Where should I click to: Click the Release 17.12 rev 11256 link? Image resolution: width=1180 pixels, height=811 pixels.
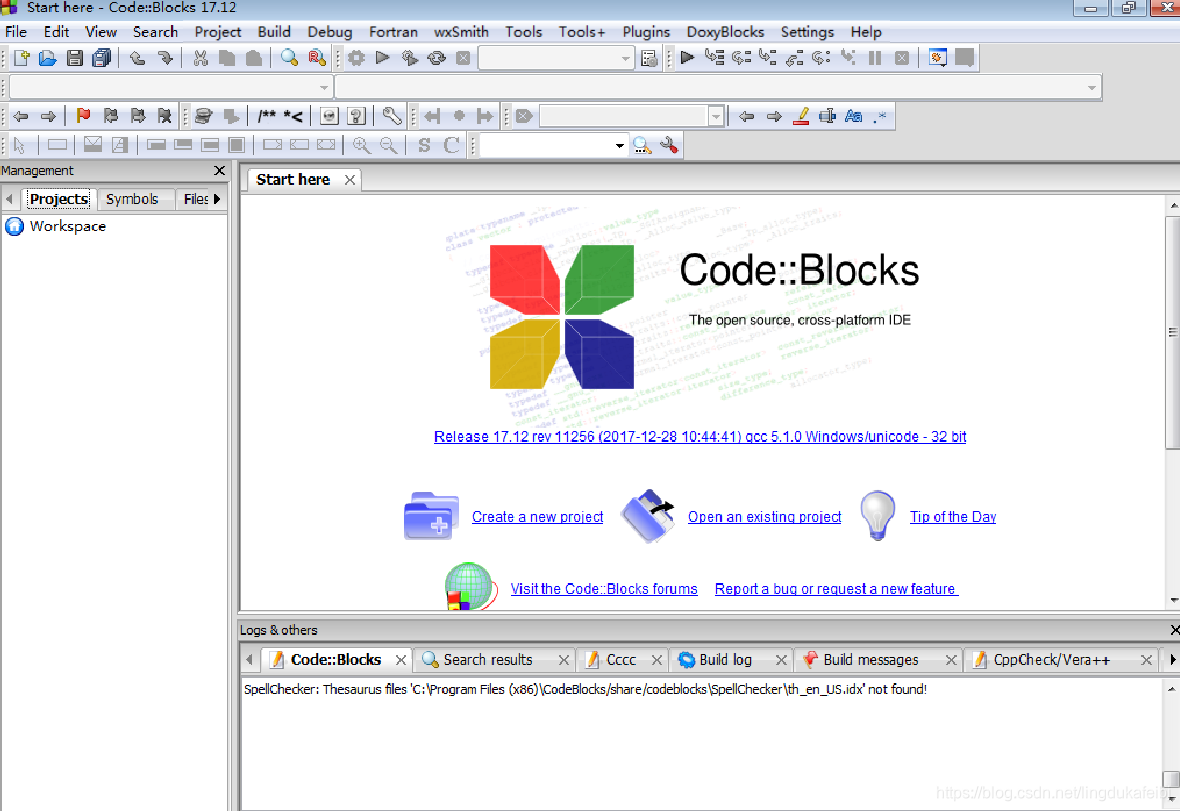pos(700,436)
